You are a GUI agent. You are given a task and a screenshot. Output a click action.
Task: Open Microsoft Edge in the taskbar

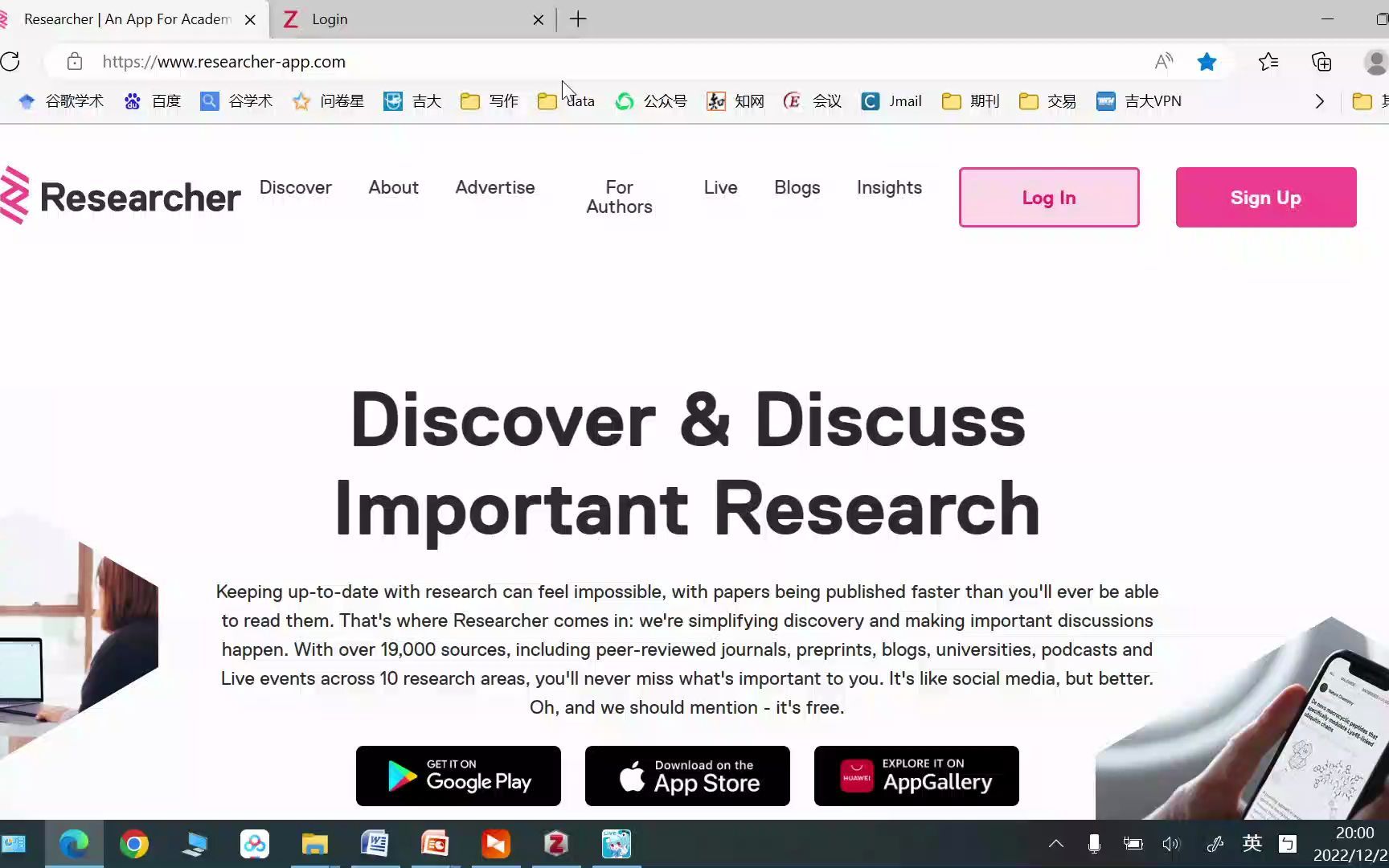[74, 844]
